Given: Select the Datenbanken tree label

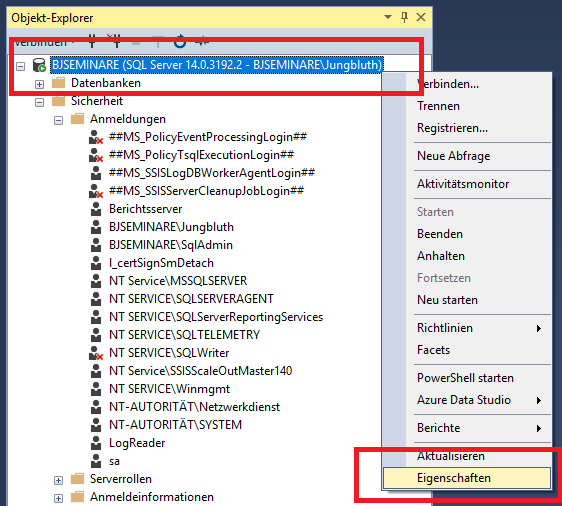Looking at the screenshot, I should pyautogui.click(x=106, y=83).
